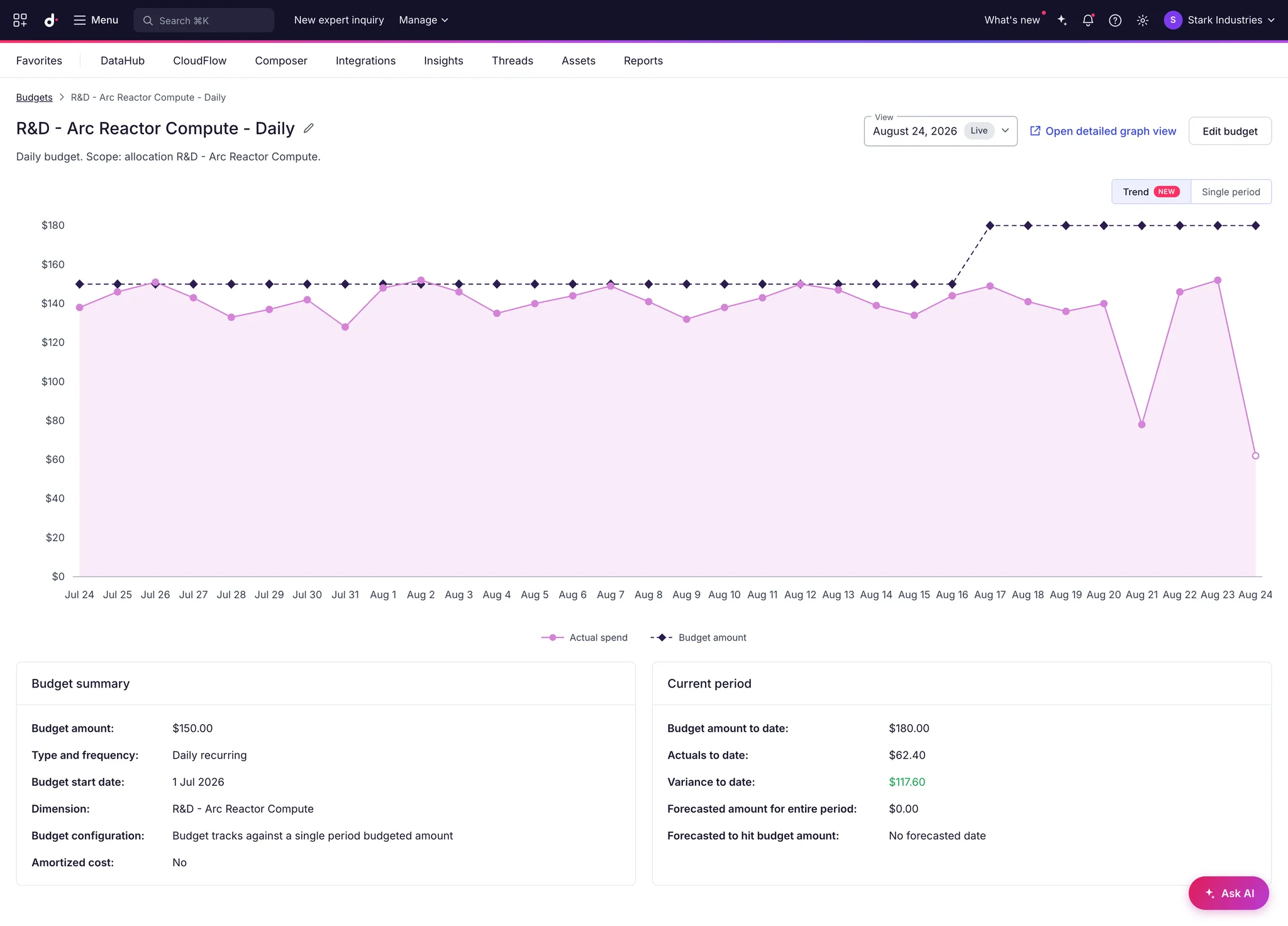The image size is (1288, 926).
Task: Open the View date dropdown
Action: [941, 131]
